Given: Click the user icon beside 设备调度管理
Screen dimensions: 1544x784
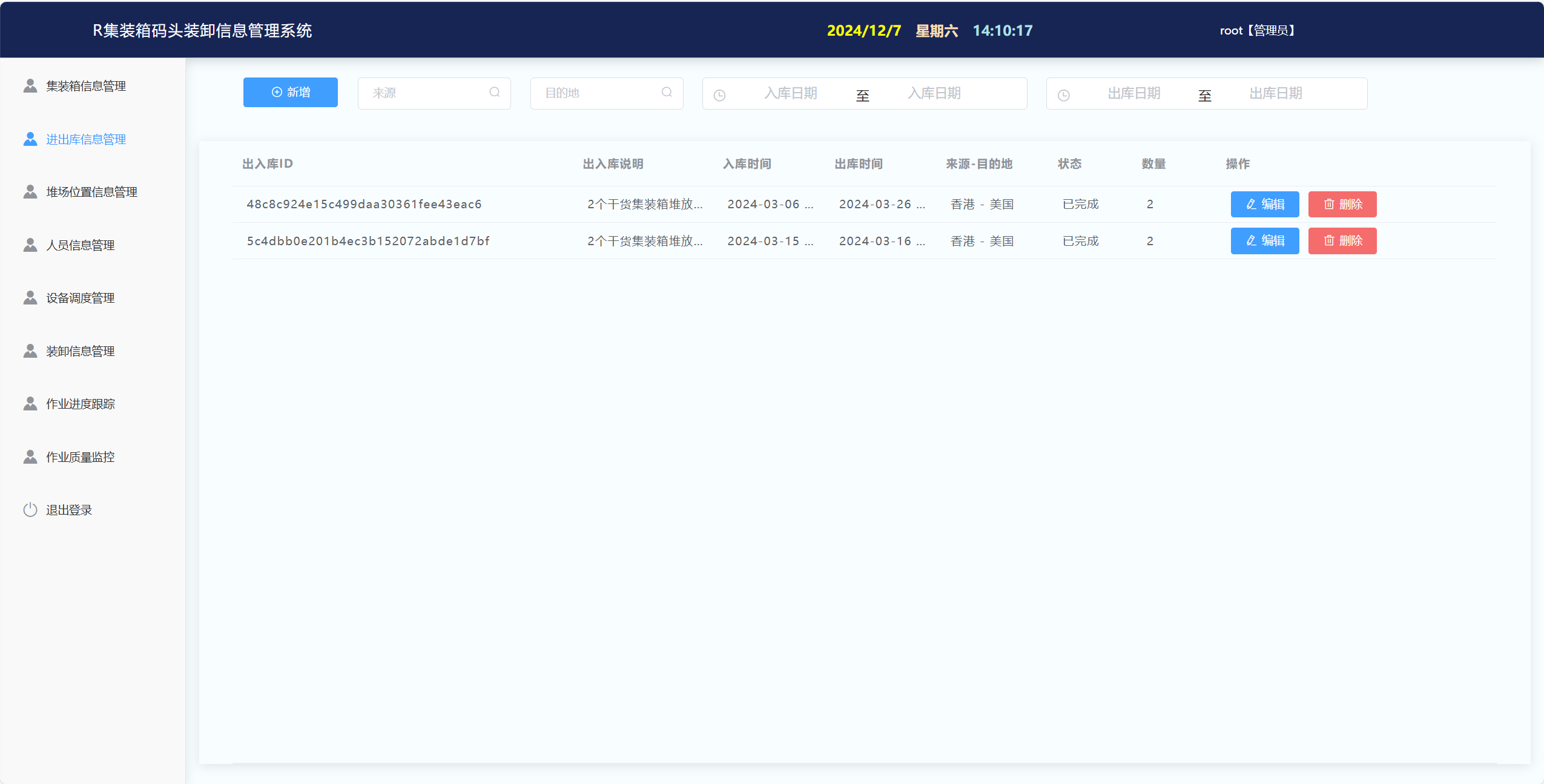Looking at the screenshot, I should [x=30, y=298].
